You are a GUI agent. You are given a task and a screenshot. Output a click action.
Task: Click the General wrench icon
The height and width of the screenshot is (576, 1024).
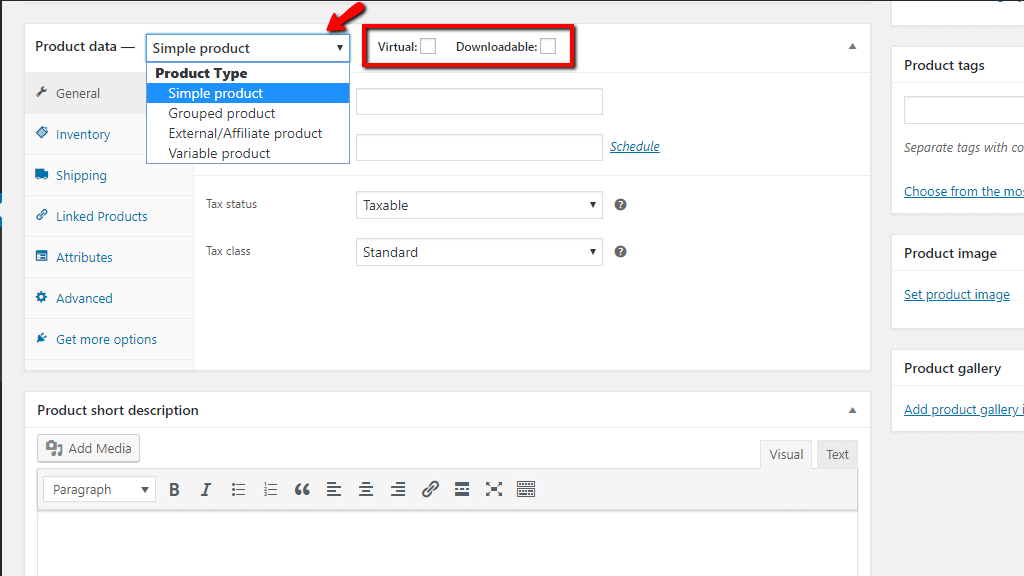tap(42, 92)
